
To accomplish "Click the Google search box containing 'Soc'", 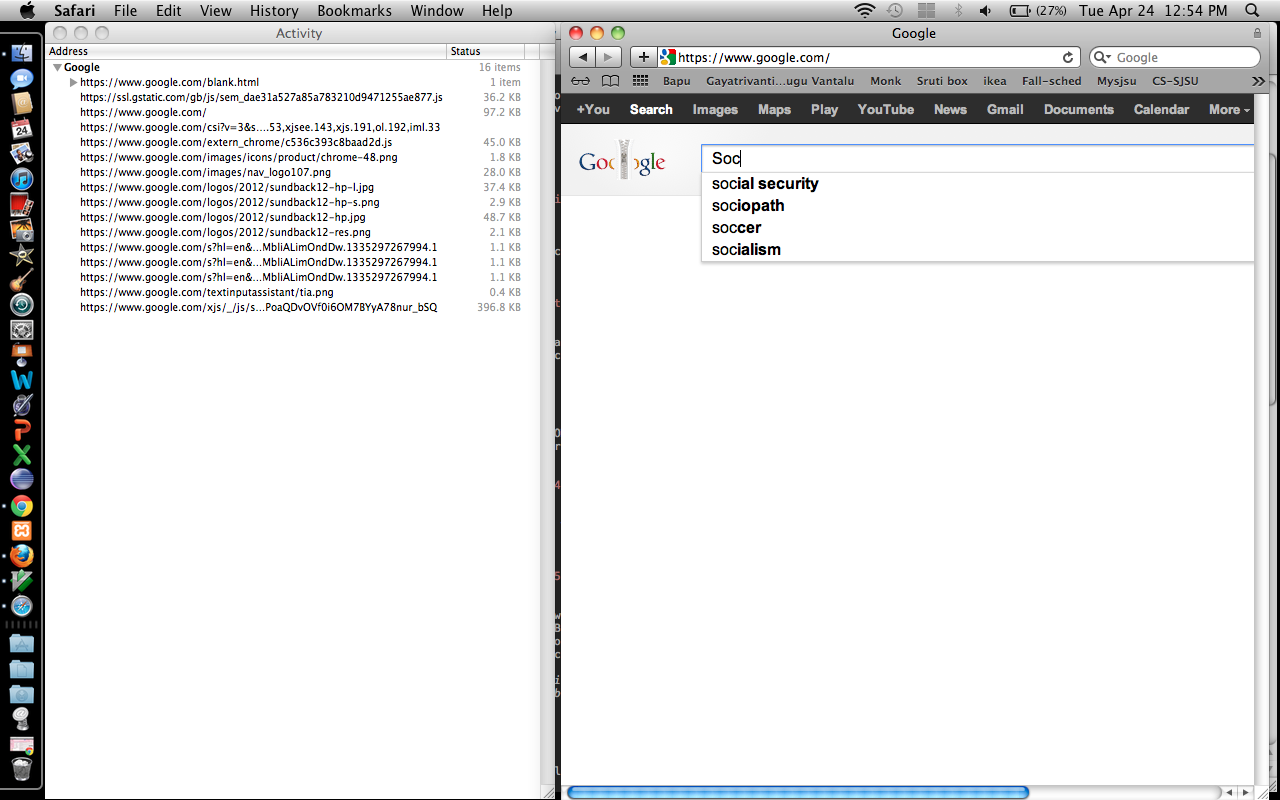I will point(977,158).
